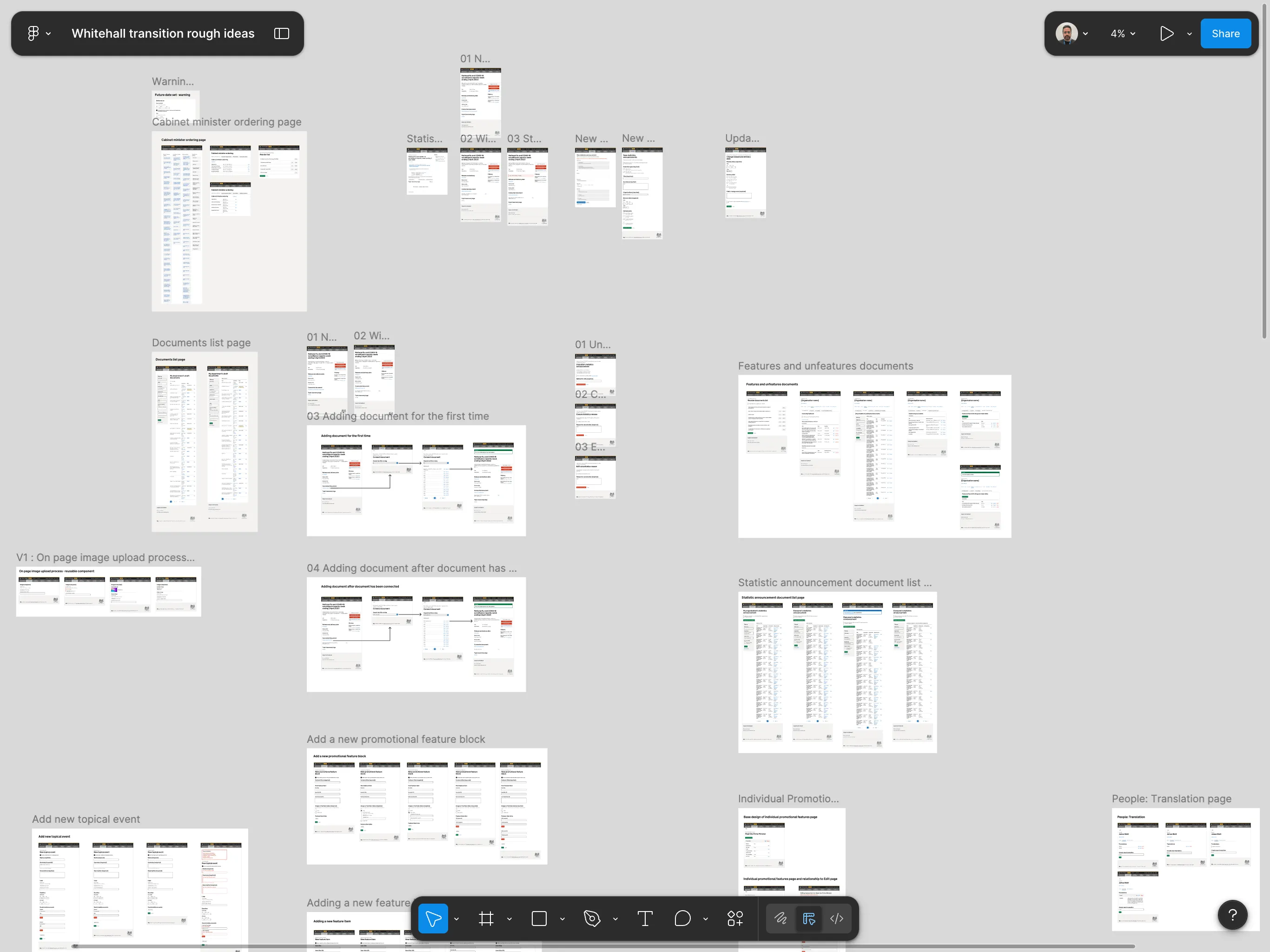
Task: Select the 'Documents list page' frame label
Action: [201, 342]
